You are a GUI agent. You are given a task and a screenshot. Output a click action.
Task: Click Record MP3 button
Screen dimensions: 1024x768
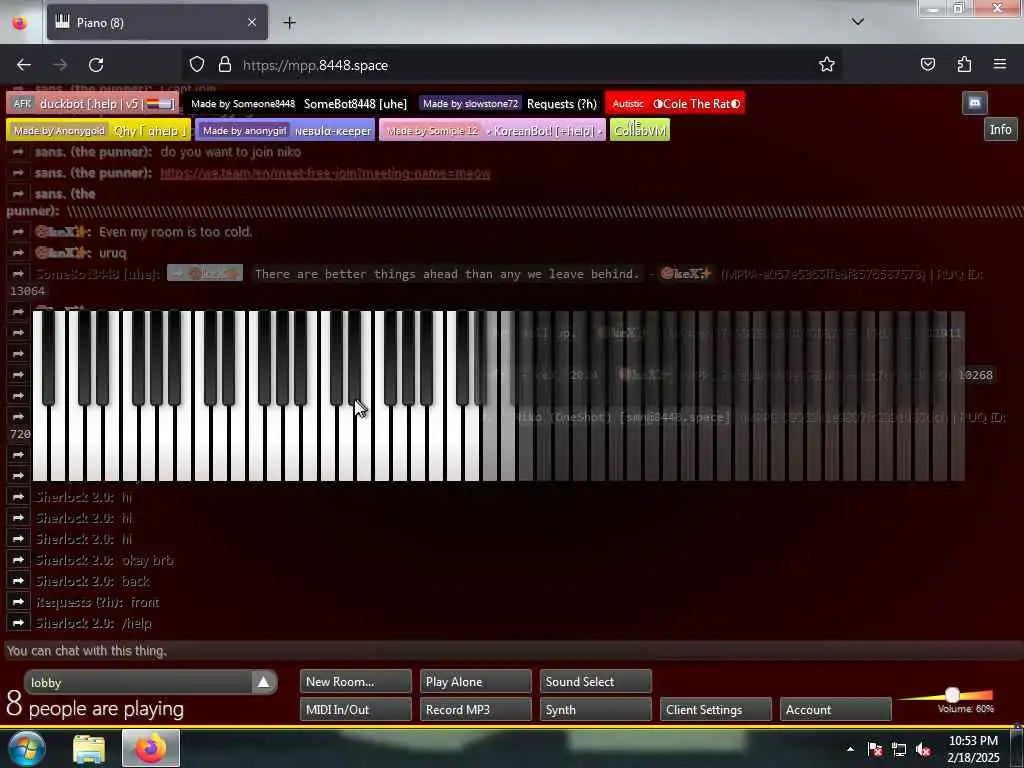point(475,709)
